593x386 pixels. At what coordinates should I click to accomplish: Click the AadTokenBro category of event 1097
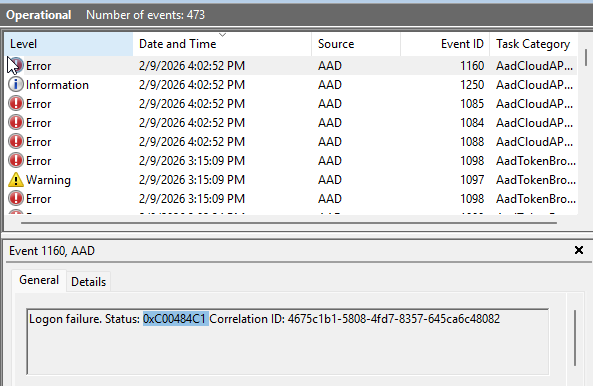[536, 180]
